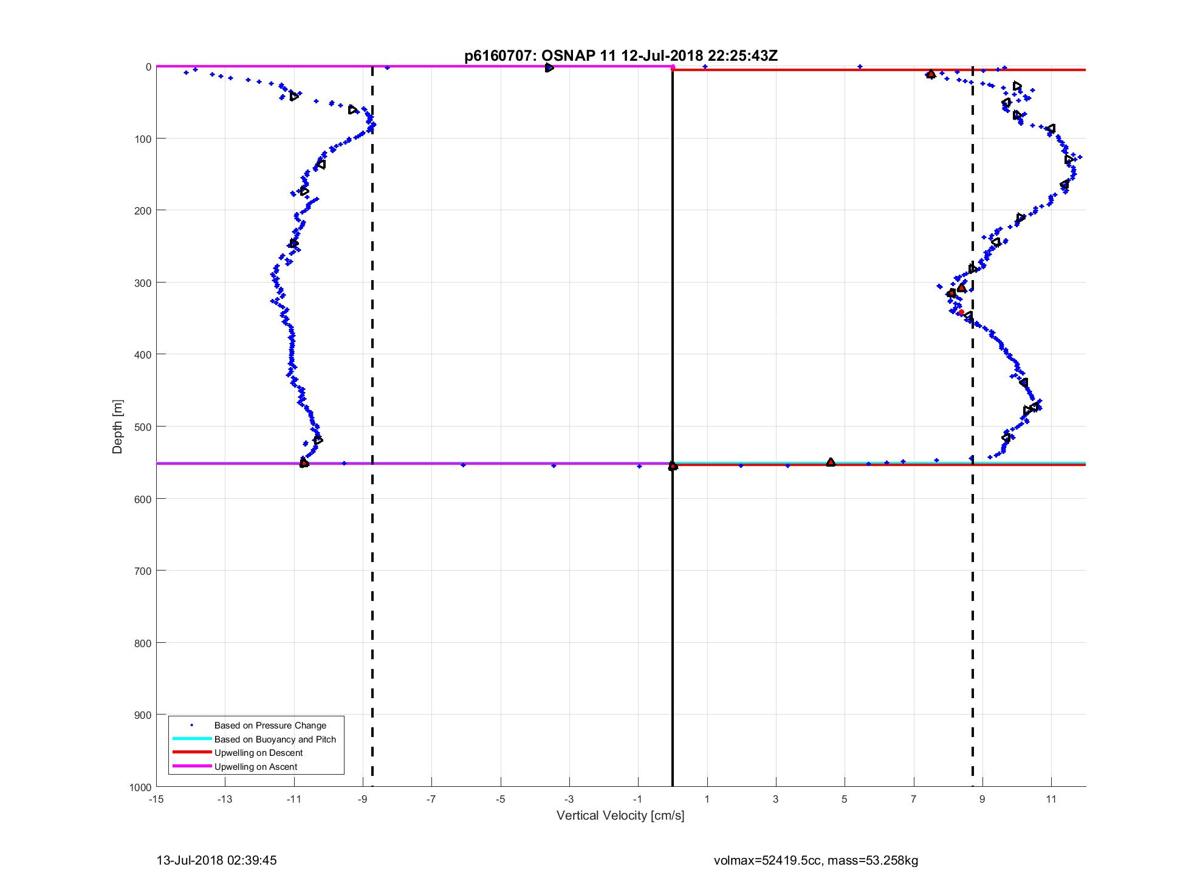The height and width of the screenshot is (885, 1200).
Task: Click depth tick label '200'
Action: [x=142, y=211]
